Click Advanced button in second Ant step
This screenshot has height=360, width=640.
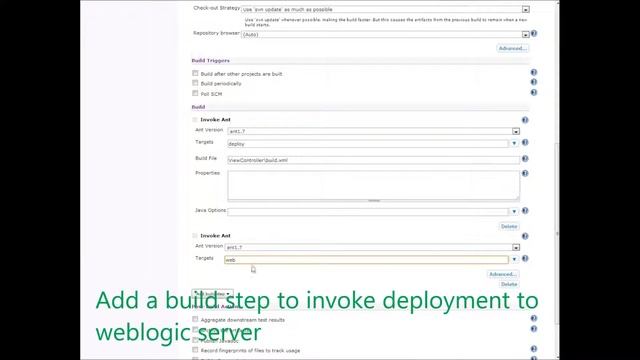pyautogui.click(x=503, y=274)
